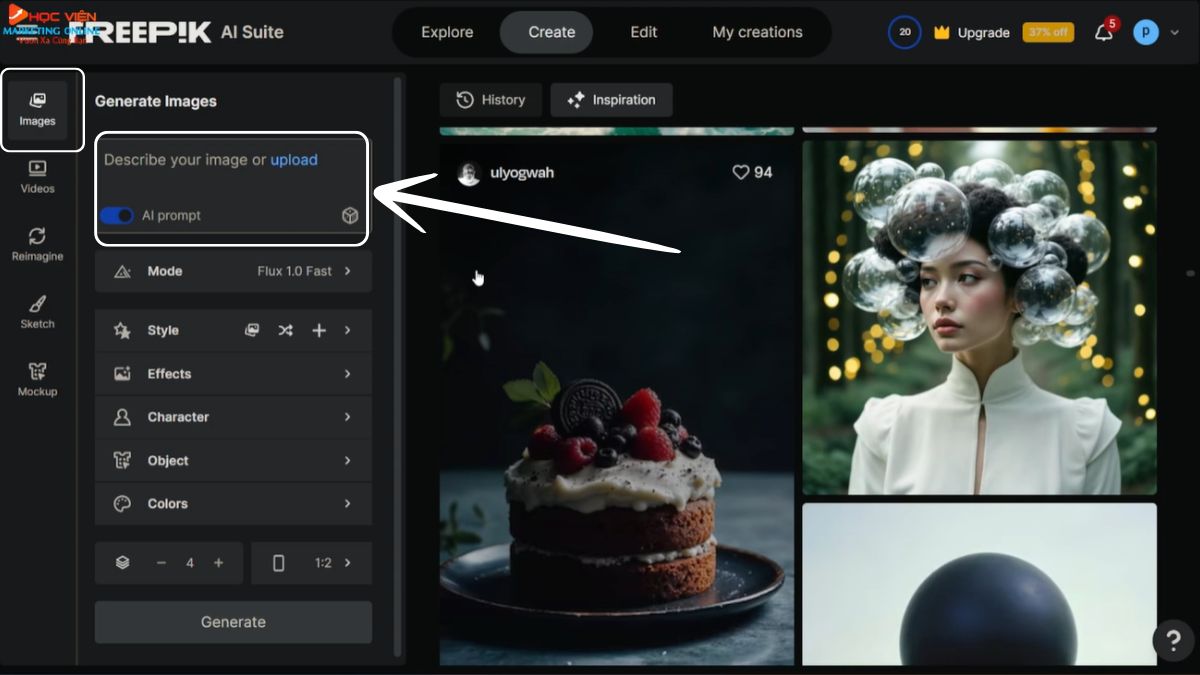The image size is (1200, 675).
Task: Increase the image count with plus
Action: 219,563
